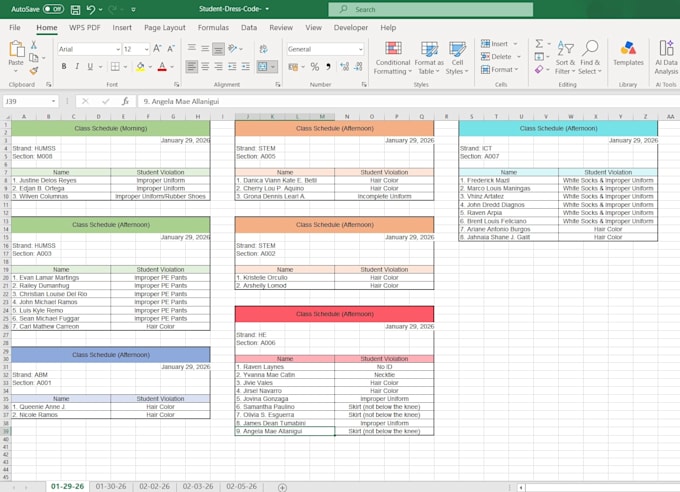Image resolution: width=680 pixels, height=492 pixels.
Task: Click the Increase Indent icon
Action: click(246, 66)
